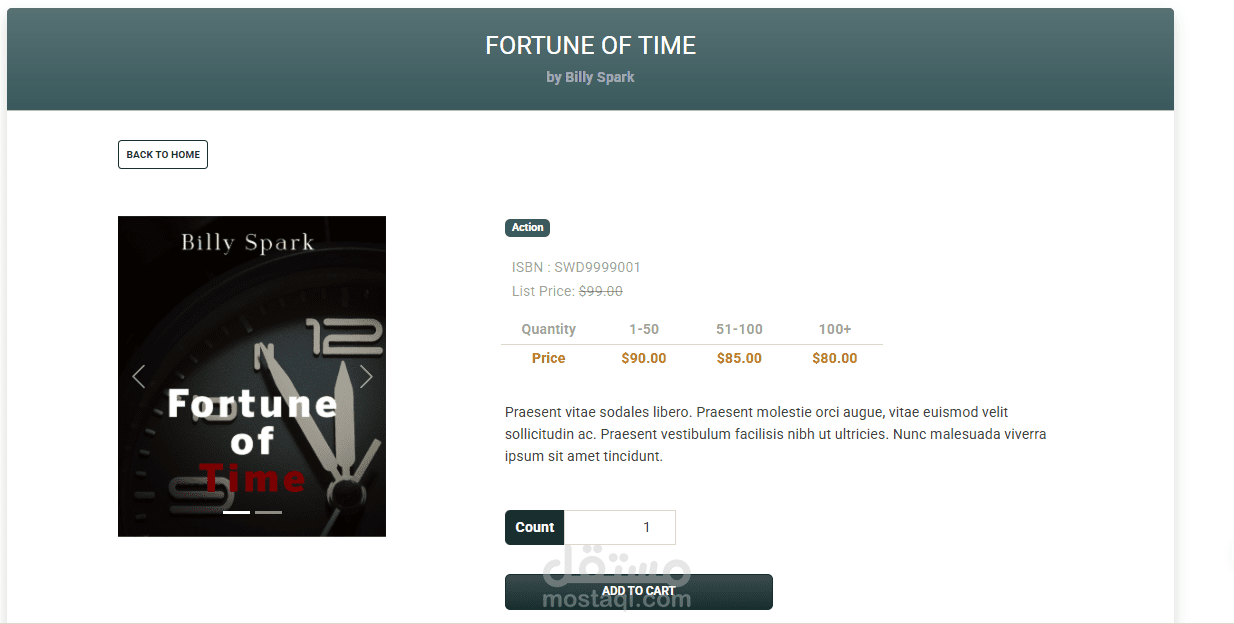Select the second carousel indicator bar
The width and height of the screenshot is (1234, 624).
click(268, 512)
